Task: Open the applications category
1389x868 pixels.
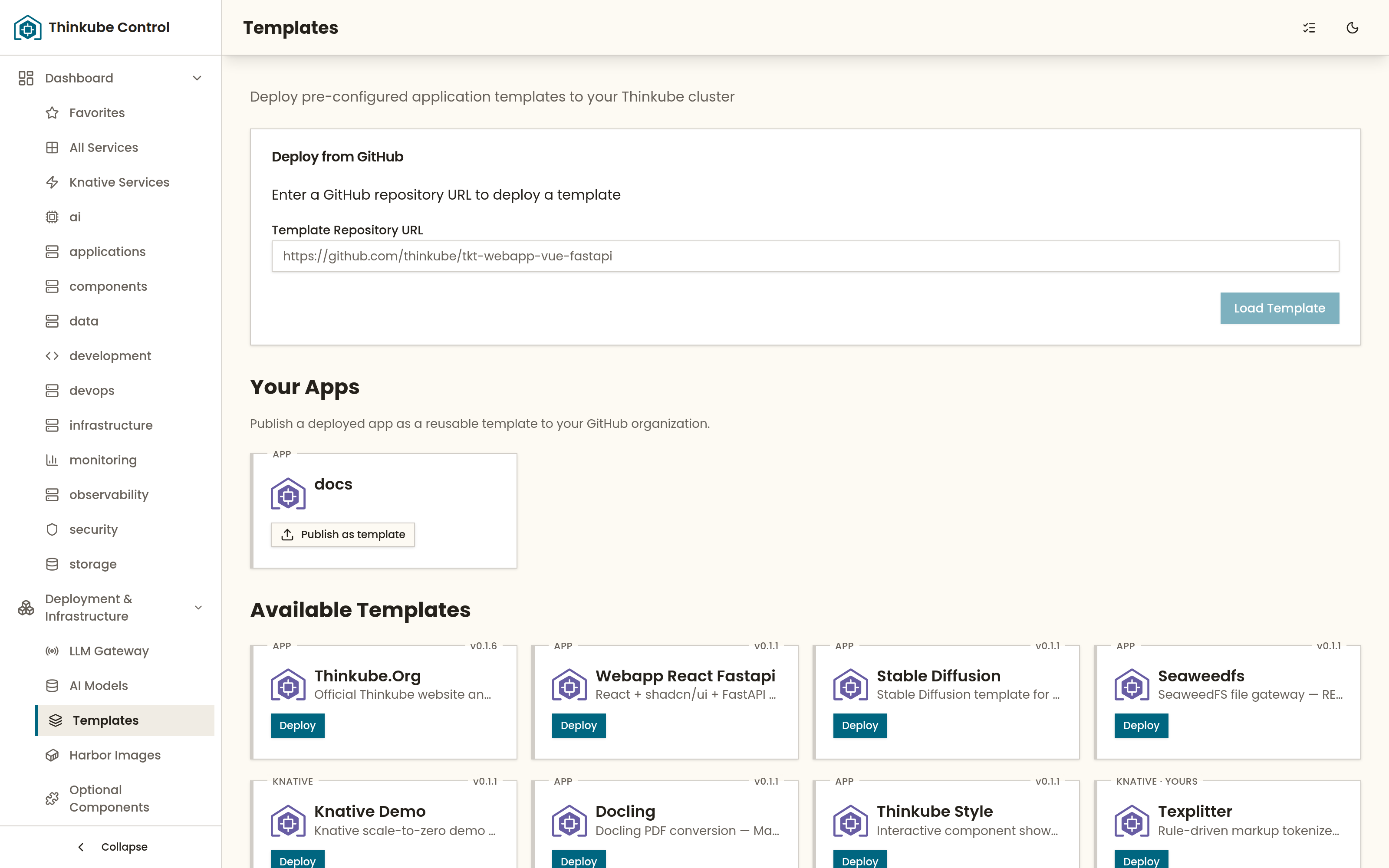Action: click(x=124, y=251)
